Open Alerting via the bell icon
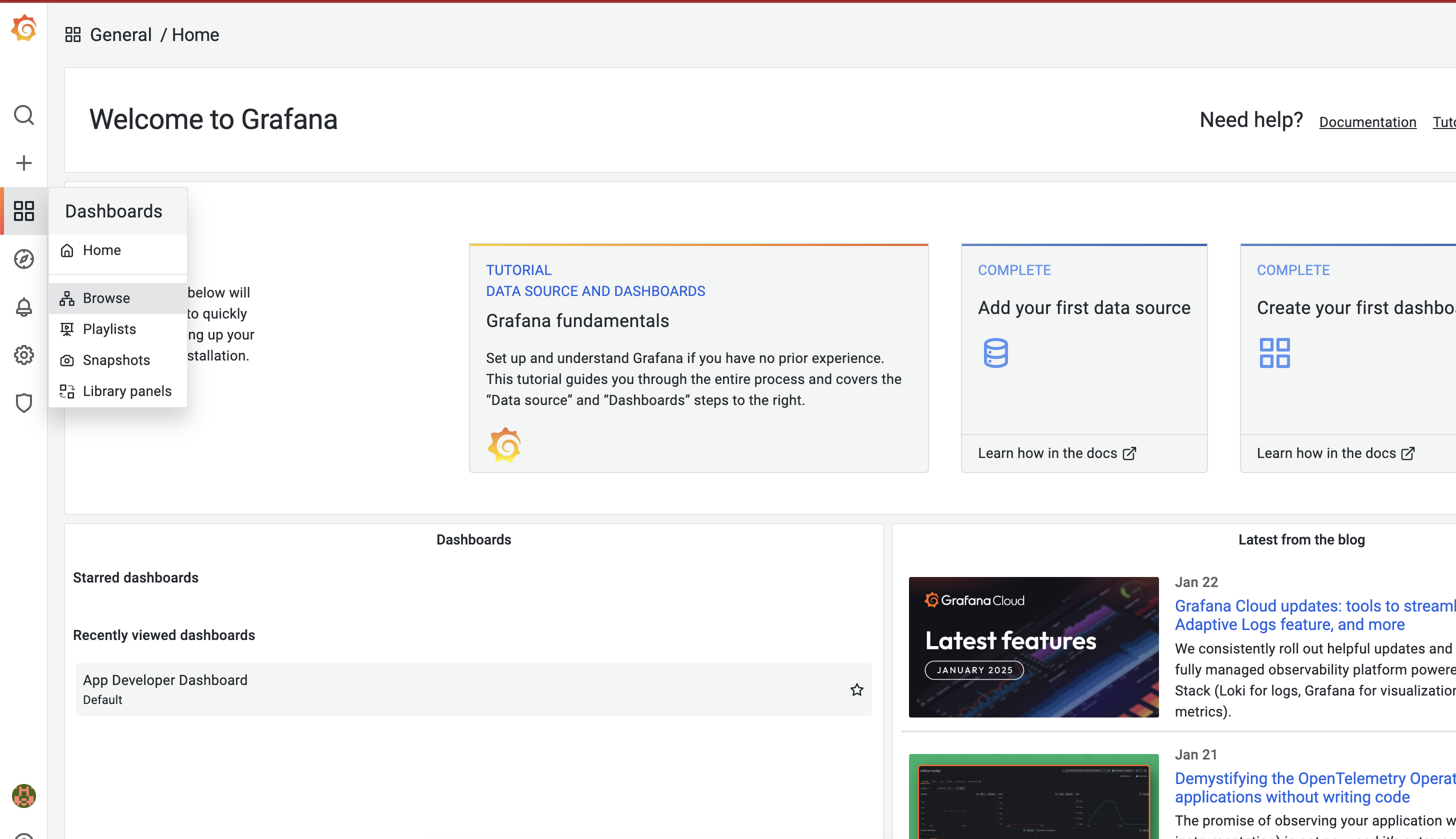 pos(23,307)
